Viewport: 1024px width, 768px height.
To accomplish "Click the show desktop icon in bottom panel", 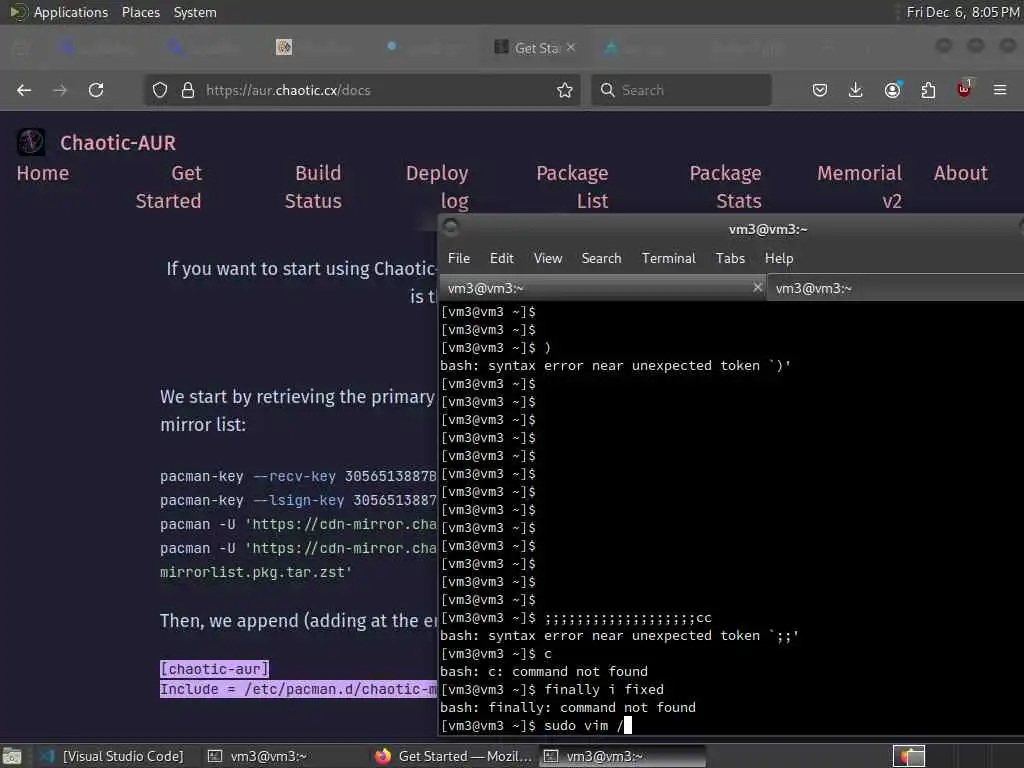I will [12, 756].
